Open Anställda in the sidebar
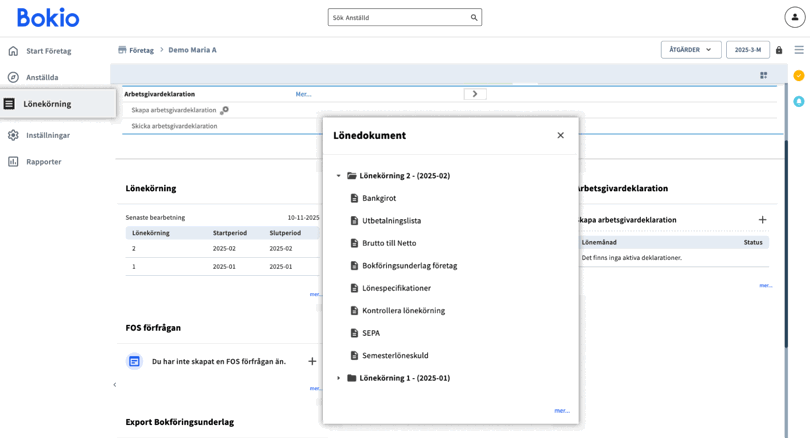The width and height of the screenshot is (810, 438). [42, 77]
